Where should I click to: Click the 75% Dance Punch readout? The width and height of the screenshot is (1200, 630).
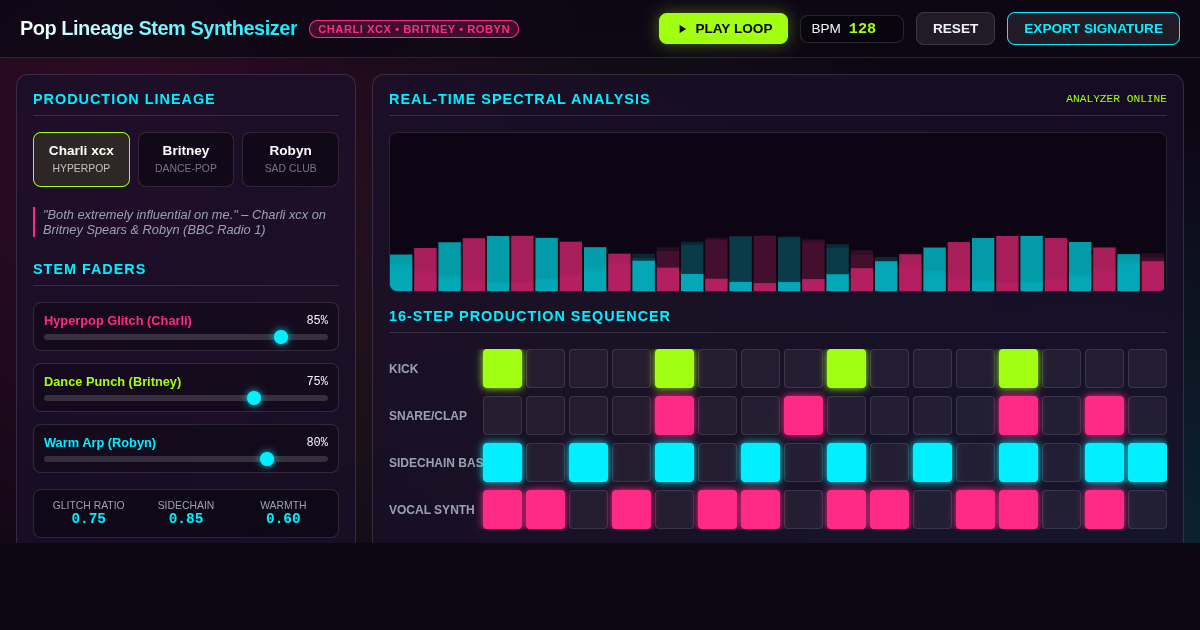pos(317,381)
